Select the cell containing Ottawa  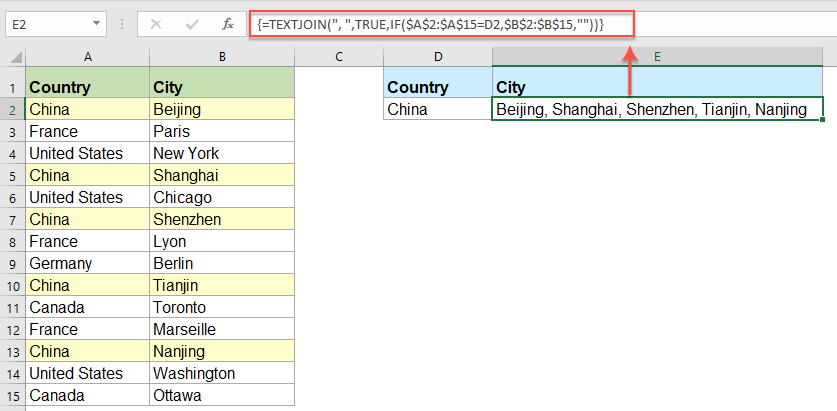point(222,396)
